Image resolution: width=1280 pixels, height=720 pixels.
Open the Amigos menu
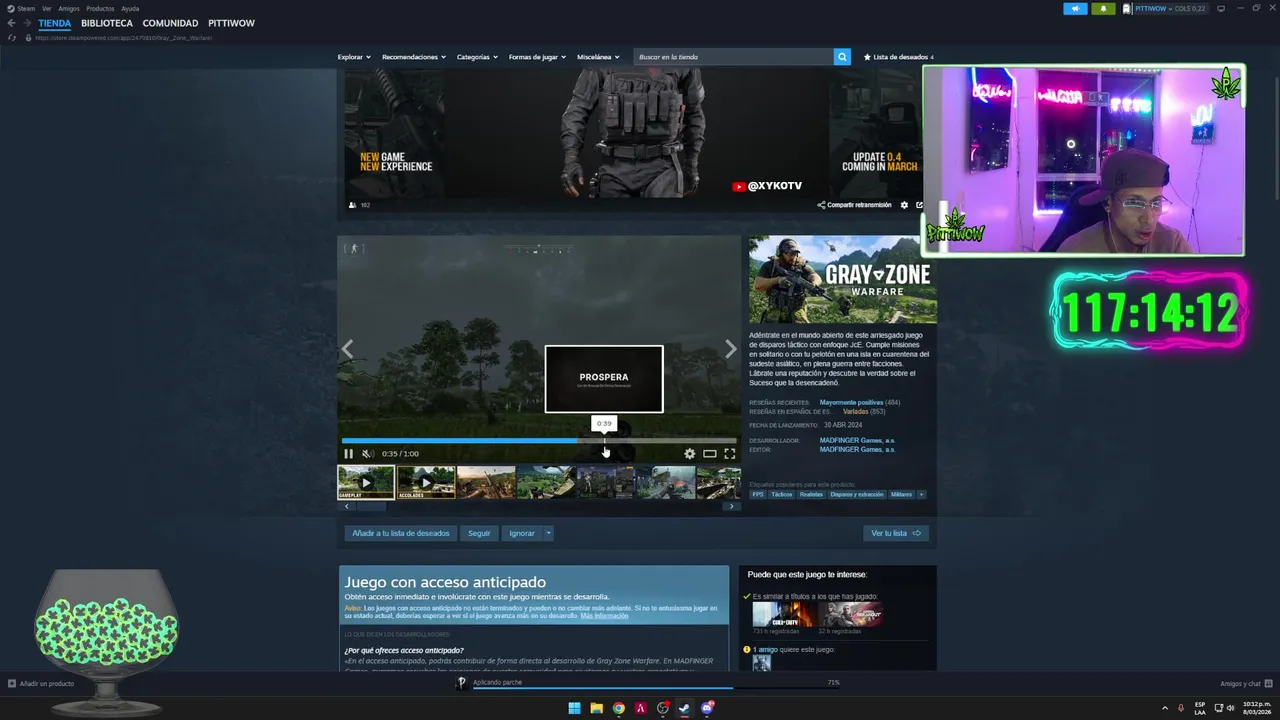(x=69, y=8)
